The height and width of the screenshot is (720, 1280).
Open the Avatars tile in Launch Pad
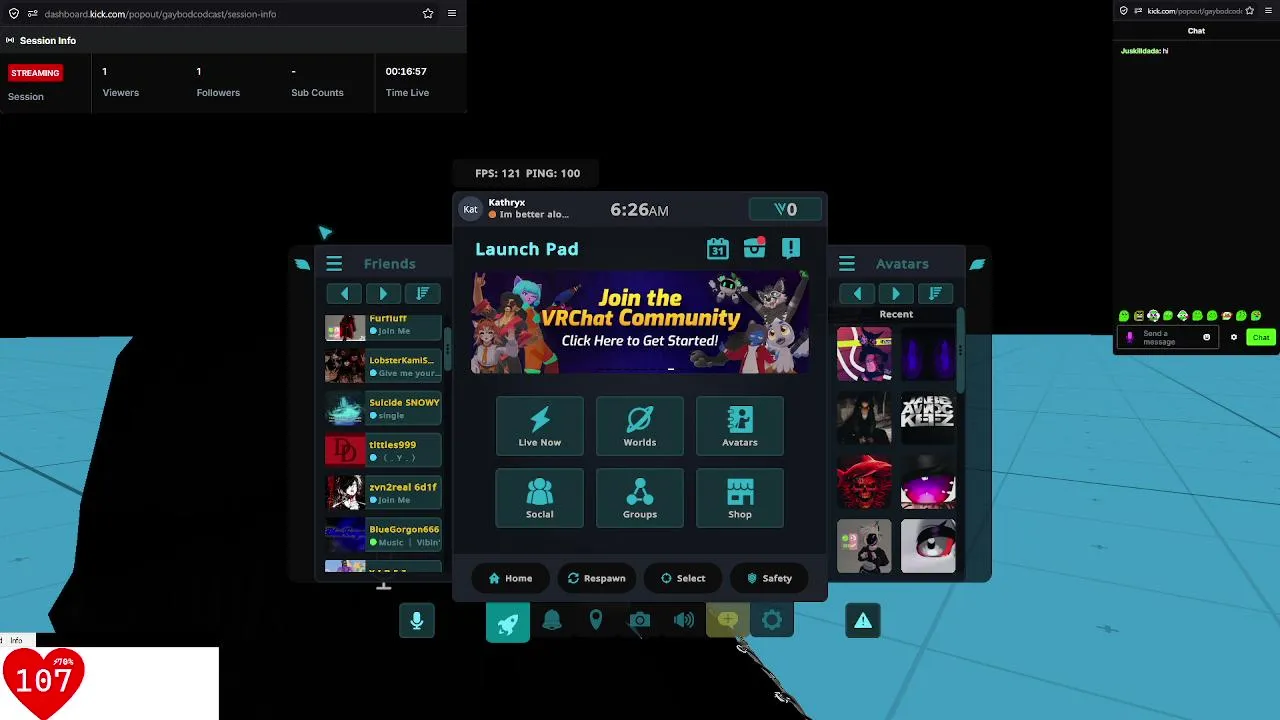740,426
